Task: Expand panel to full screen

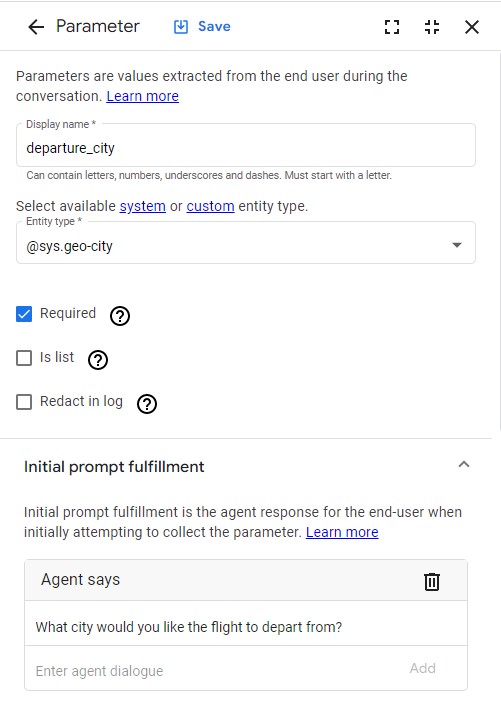Action: pyautogui.click(x=392, y=27)
